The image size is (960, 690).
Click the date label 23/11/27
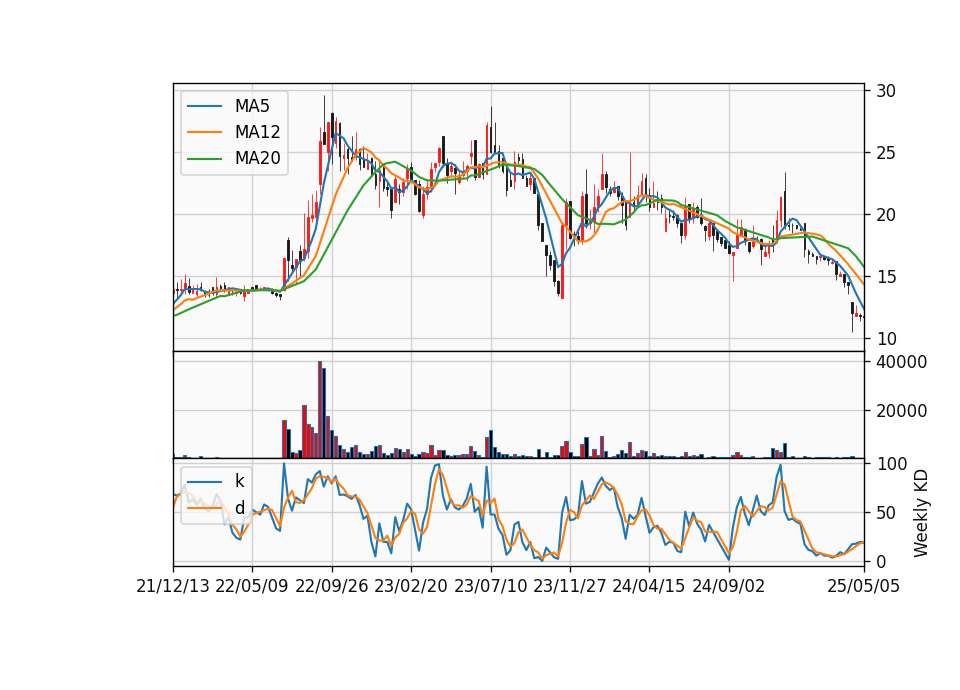(569, 587)
